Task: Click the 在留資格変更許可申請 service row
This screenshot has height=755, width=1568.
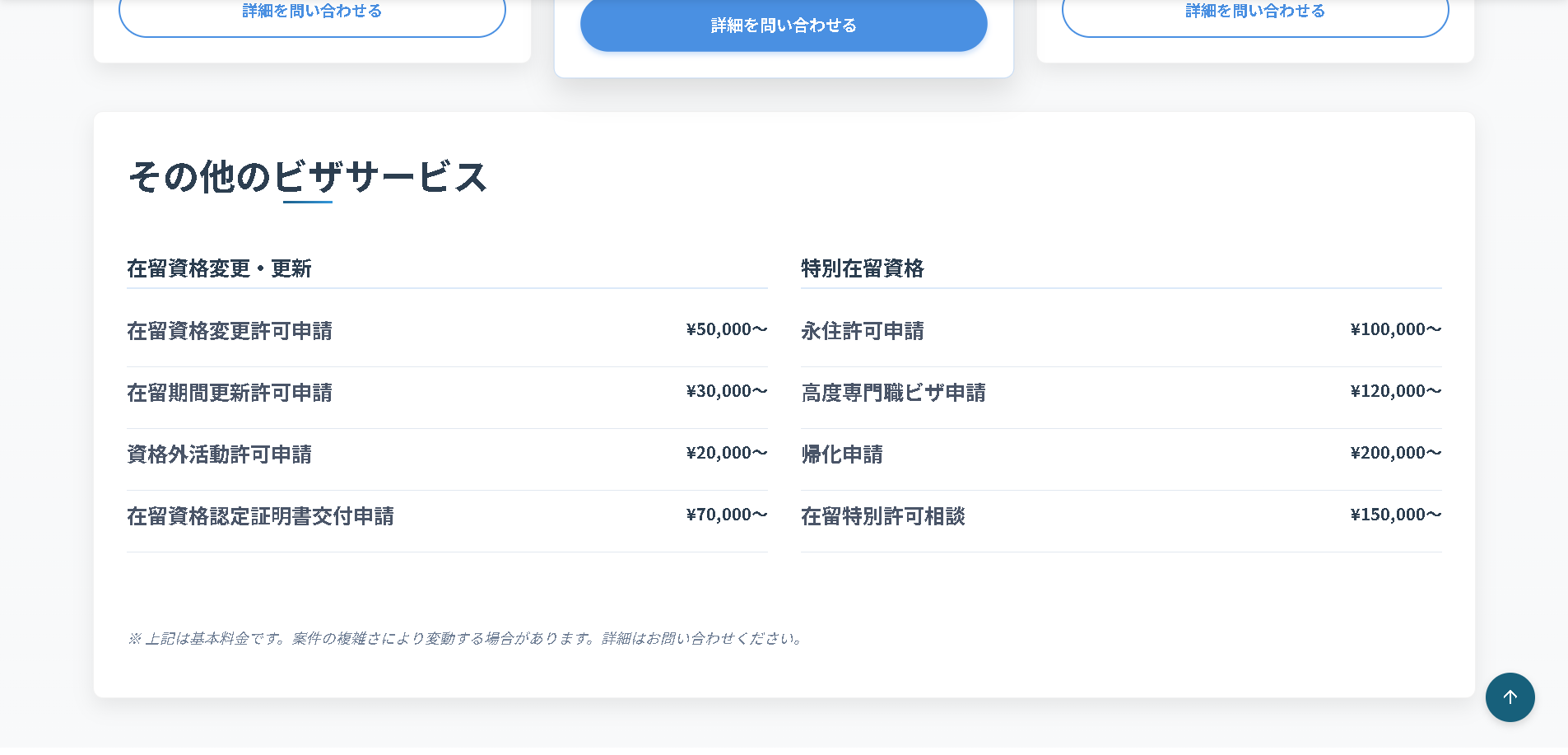Action: tap(230, 331)
